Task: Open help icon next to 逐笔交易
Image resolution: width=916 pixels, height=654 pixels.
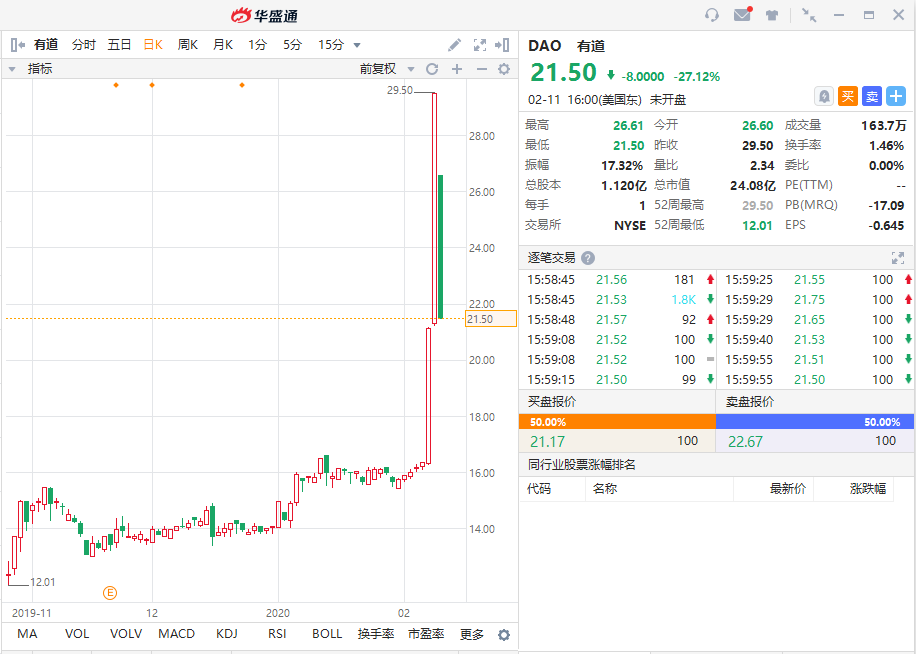Action: [588, 258]
